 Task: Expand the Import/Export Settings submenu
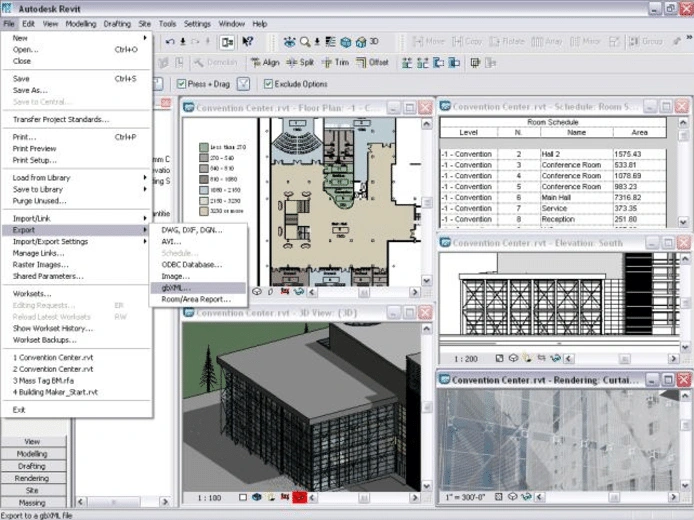[x=145, y=241]
